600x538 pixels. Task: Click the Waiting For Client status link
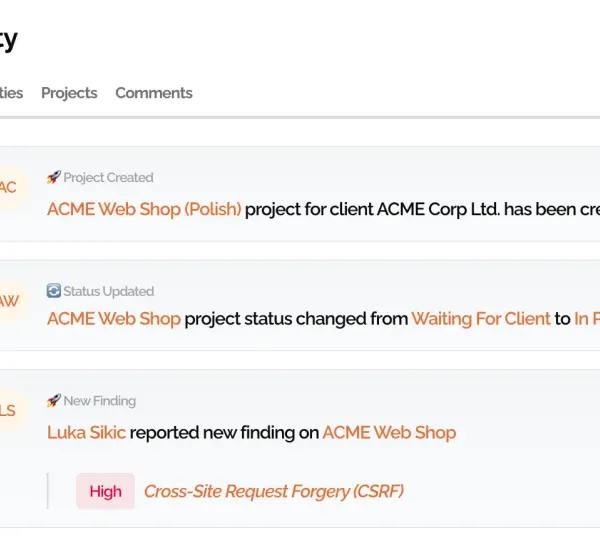pyautogui.click(x=481, y=319)
